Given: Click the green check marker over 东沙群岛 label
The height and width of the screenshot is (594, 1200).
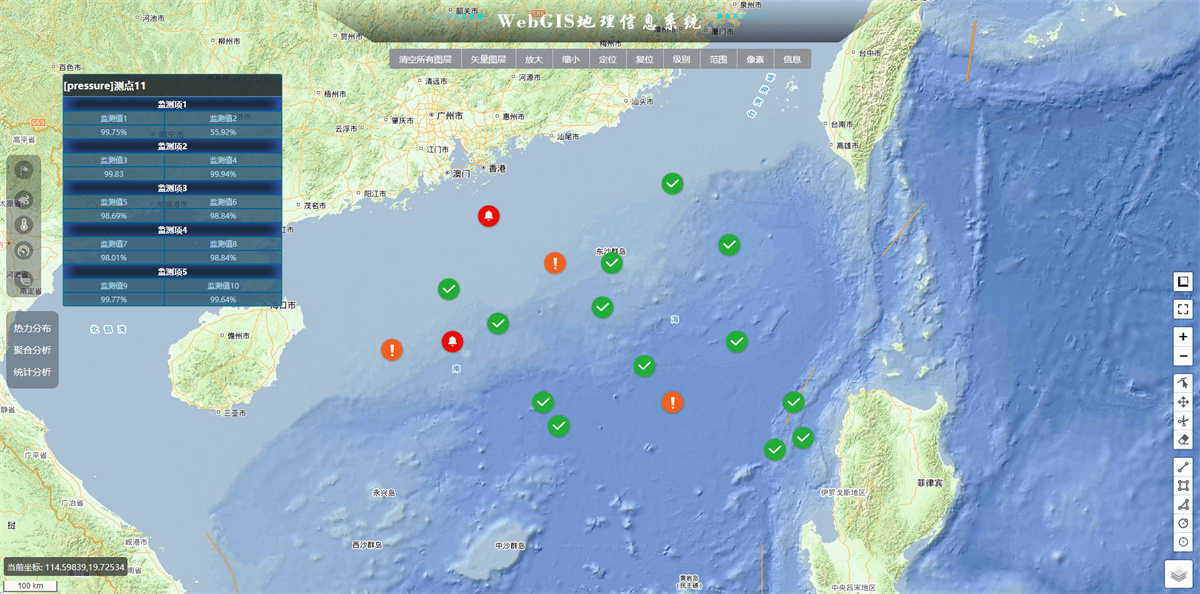Looking at the screenshot, I should pos(611,263).
